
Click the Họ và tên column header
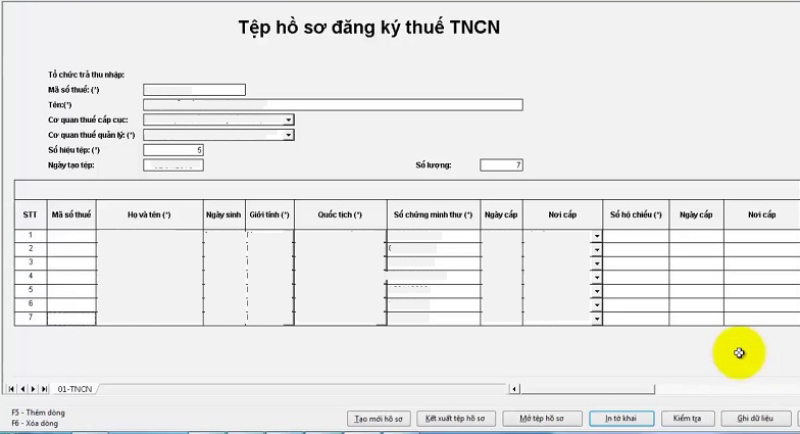pyautogui.click(x=149, y=215)
